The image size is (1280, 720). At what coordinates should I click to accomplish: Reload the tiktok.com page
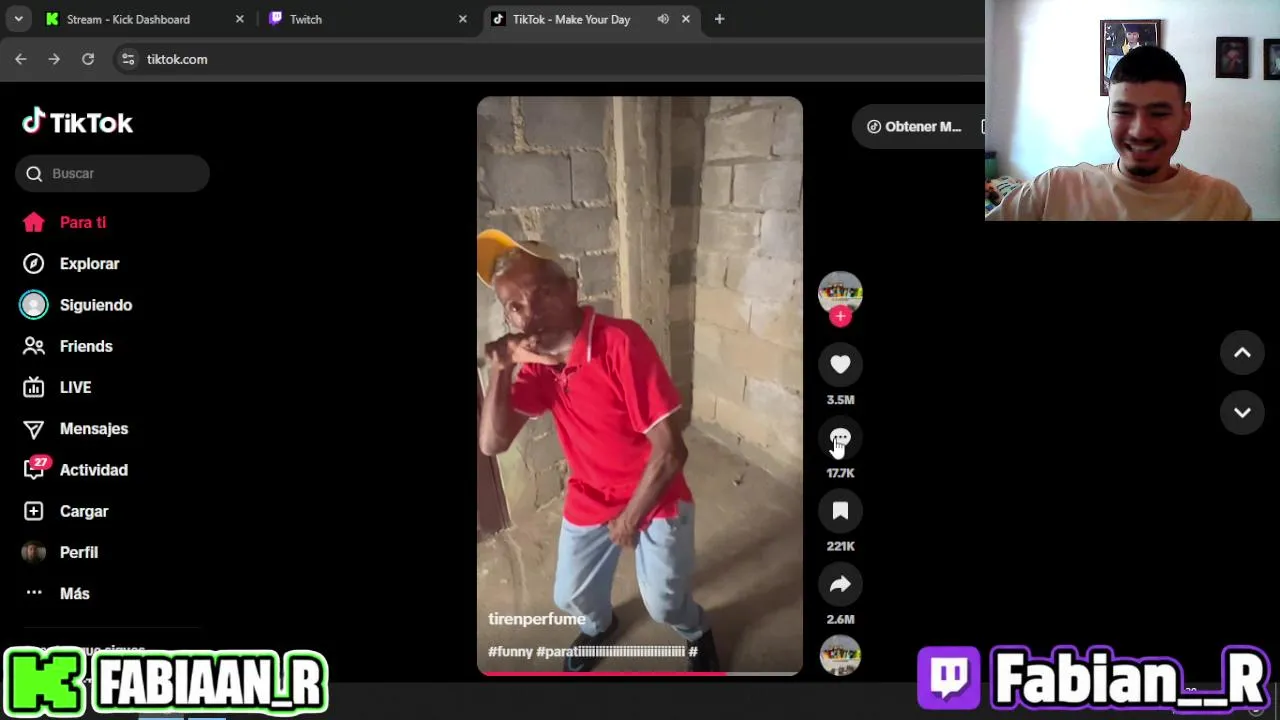(88, 59)
